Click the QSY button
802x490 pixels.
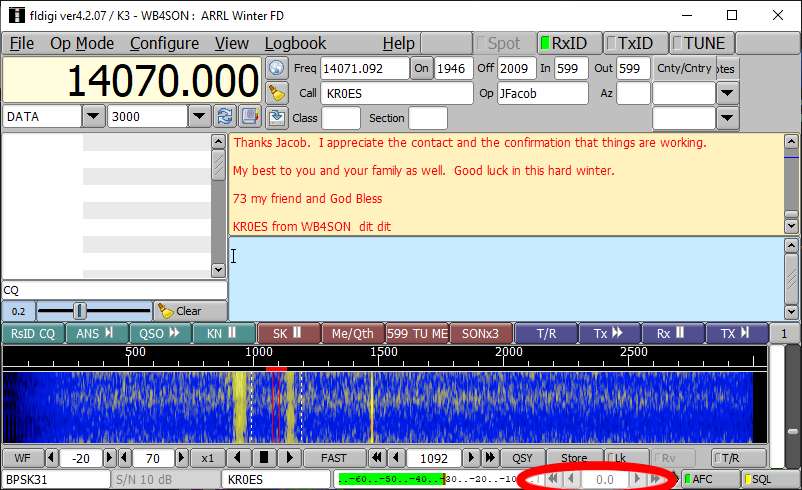tap(522, 457)
